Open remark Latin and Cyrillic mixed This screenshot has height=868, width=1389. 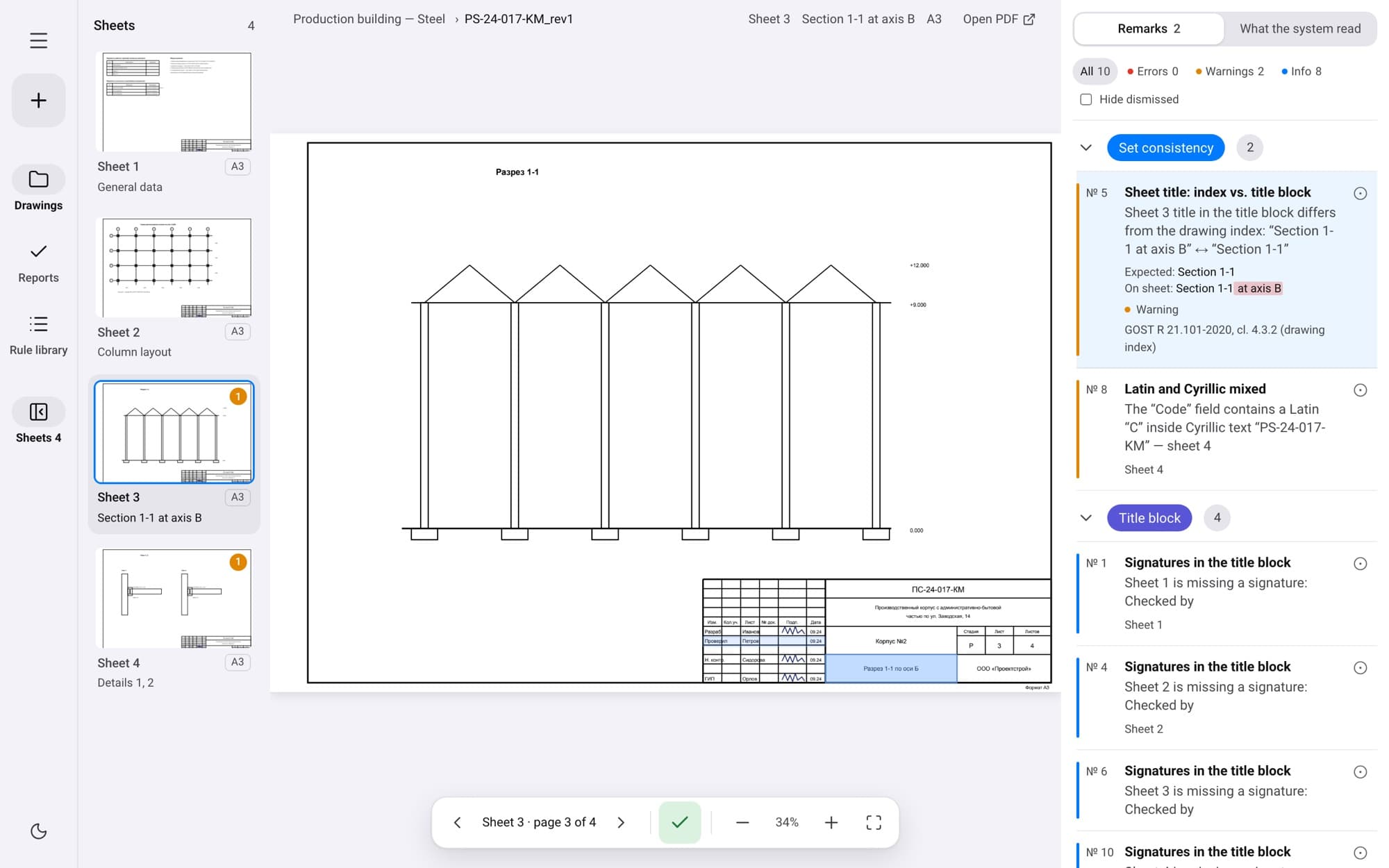click(1226, 429)
